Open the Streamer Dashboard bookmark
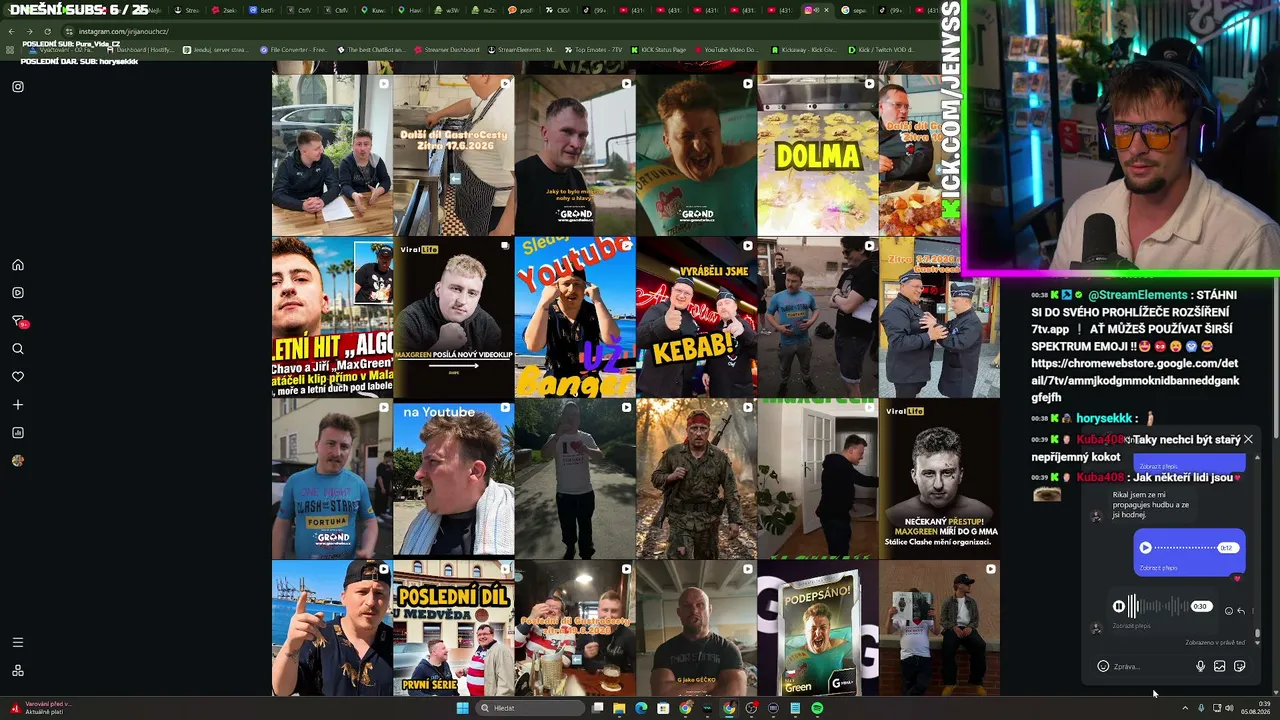The image size is (1280, 720). click(445, 49)
